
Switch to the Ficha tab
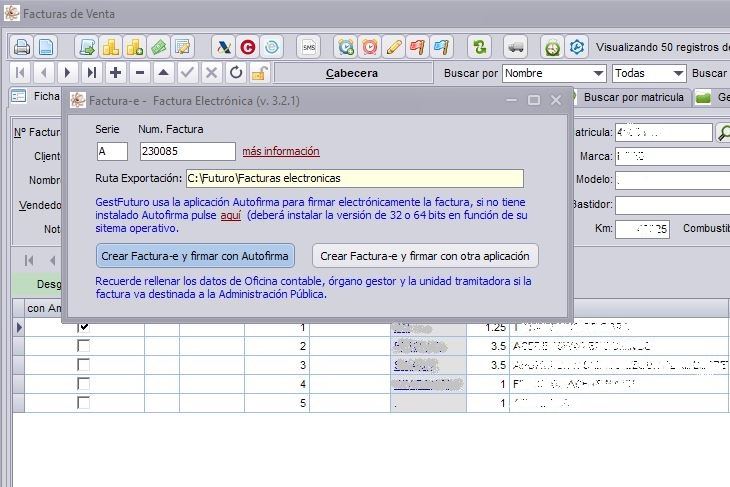[x=36, y=96]
